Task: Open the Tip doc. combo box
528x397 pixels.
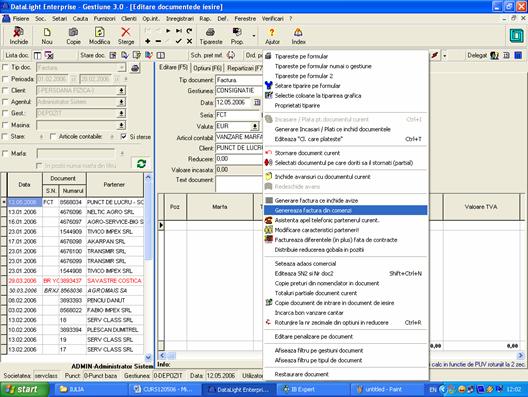Action: [81, 68]
